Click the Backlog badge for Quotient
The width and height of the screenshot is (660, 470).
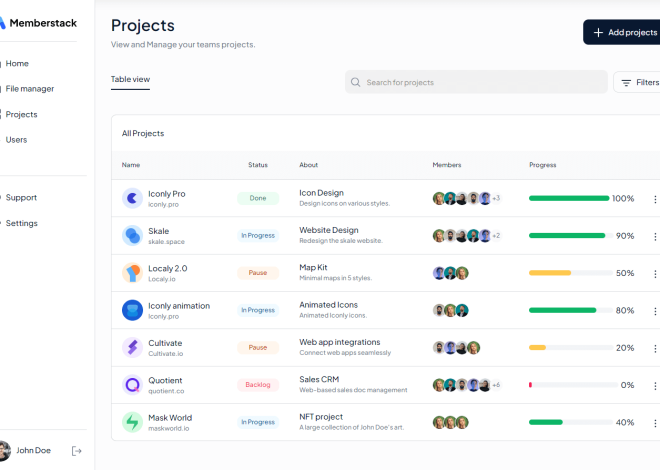258,385
